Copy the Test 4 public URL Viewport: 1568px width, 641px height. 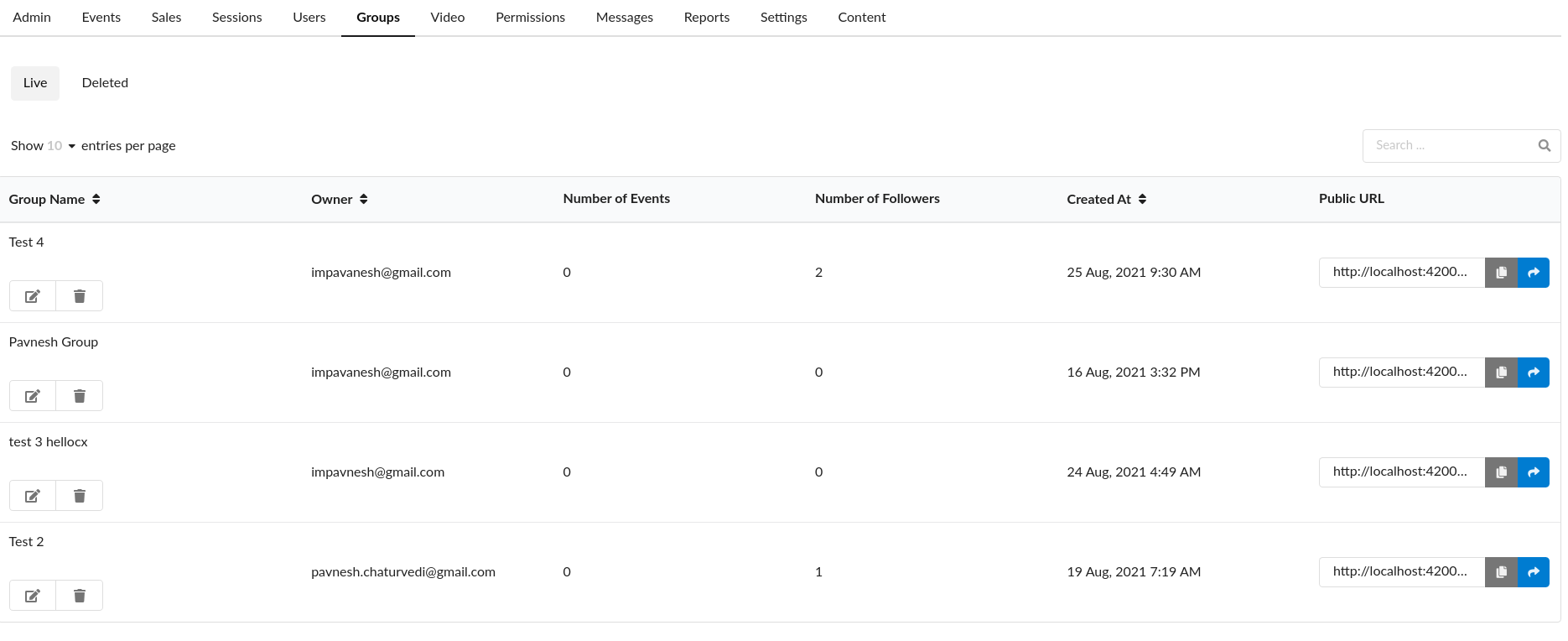[x=1501, y=273]
